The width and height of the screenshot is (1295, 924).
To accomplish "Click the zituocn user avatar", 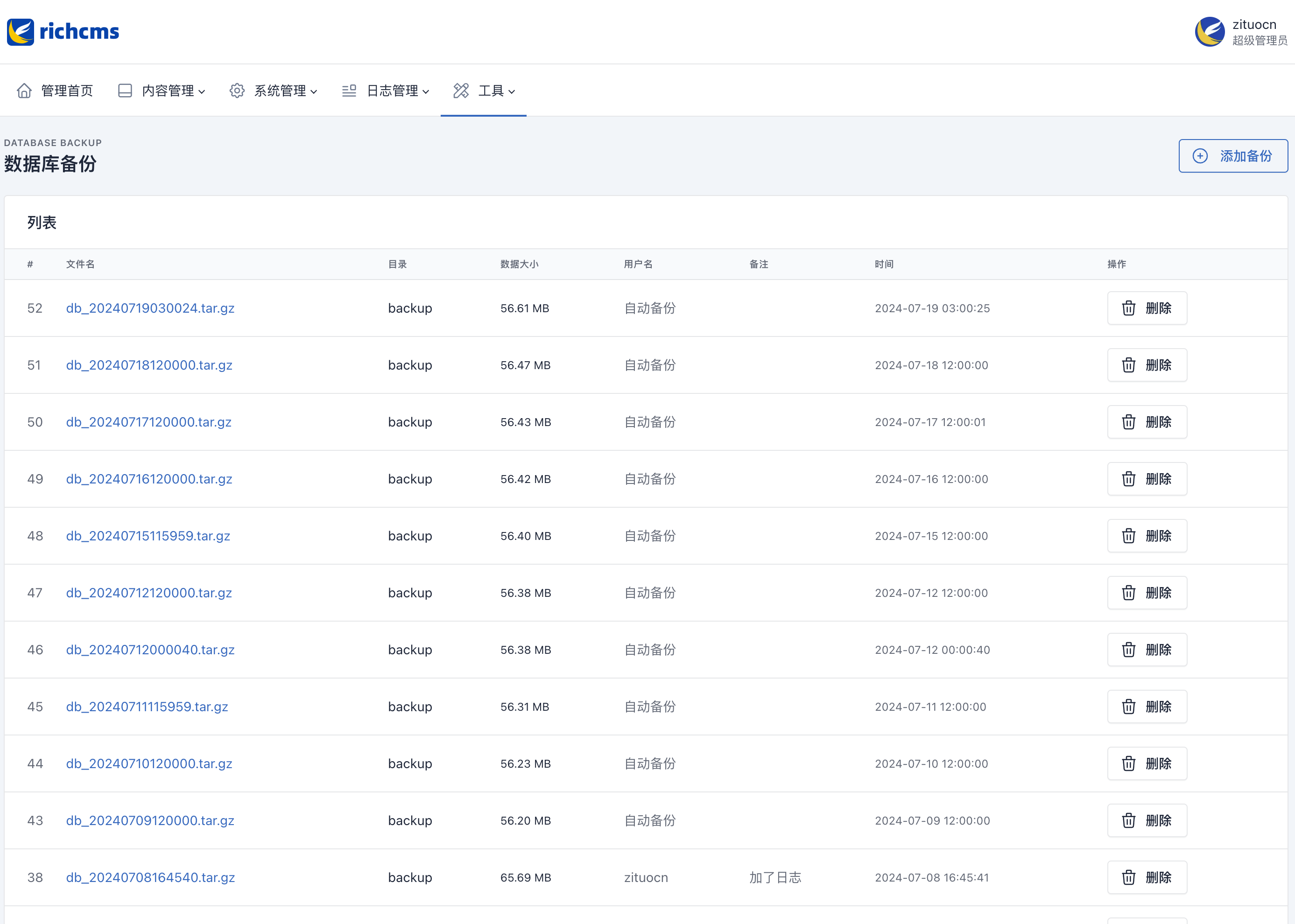I will pos(1210,32).
